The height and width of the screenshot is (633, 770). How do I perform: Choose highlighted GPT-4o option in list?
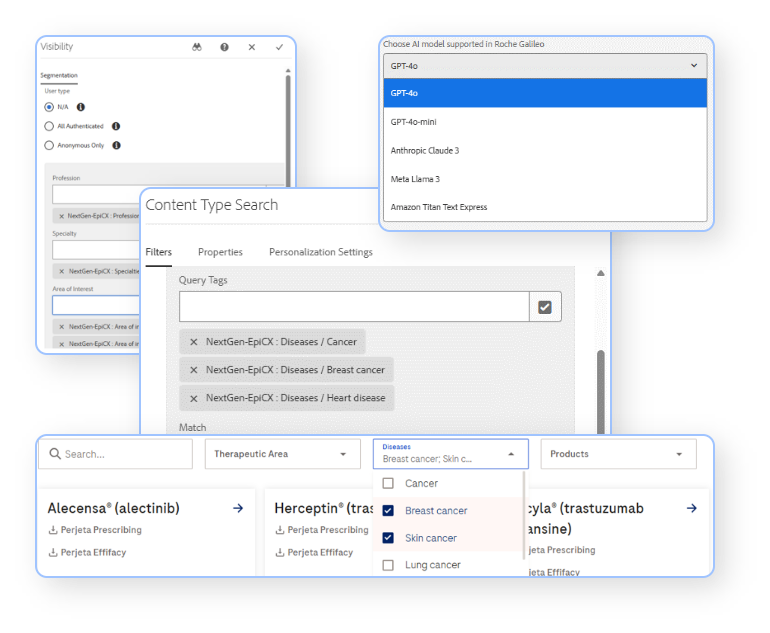(x=545, y=93)
